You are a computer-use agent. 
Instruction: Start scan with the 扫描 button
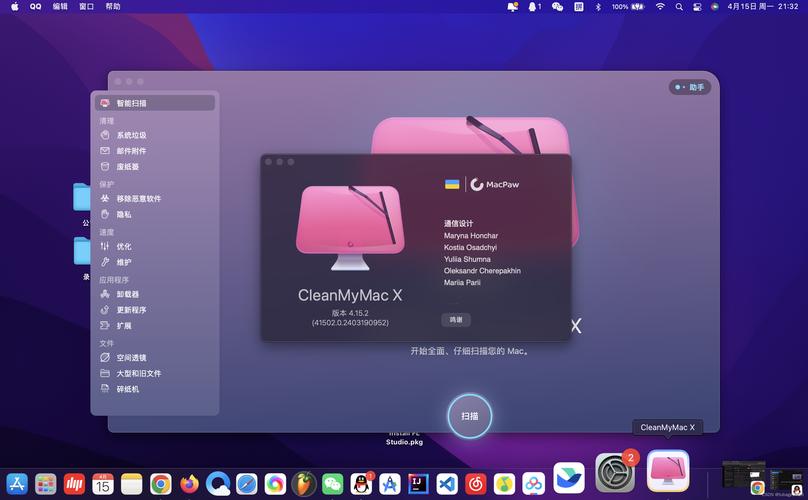(x=469, y=416)
